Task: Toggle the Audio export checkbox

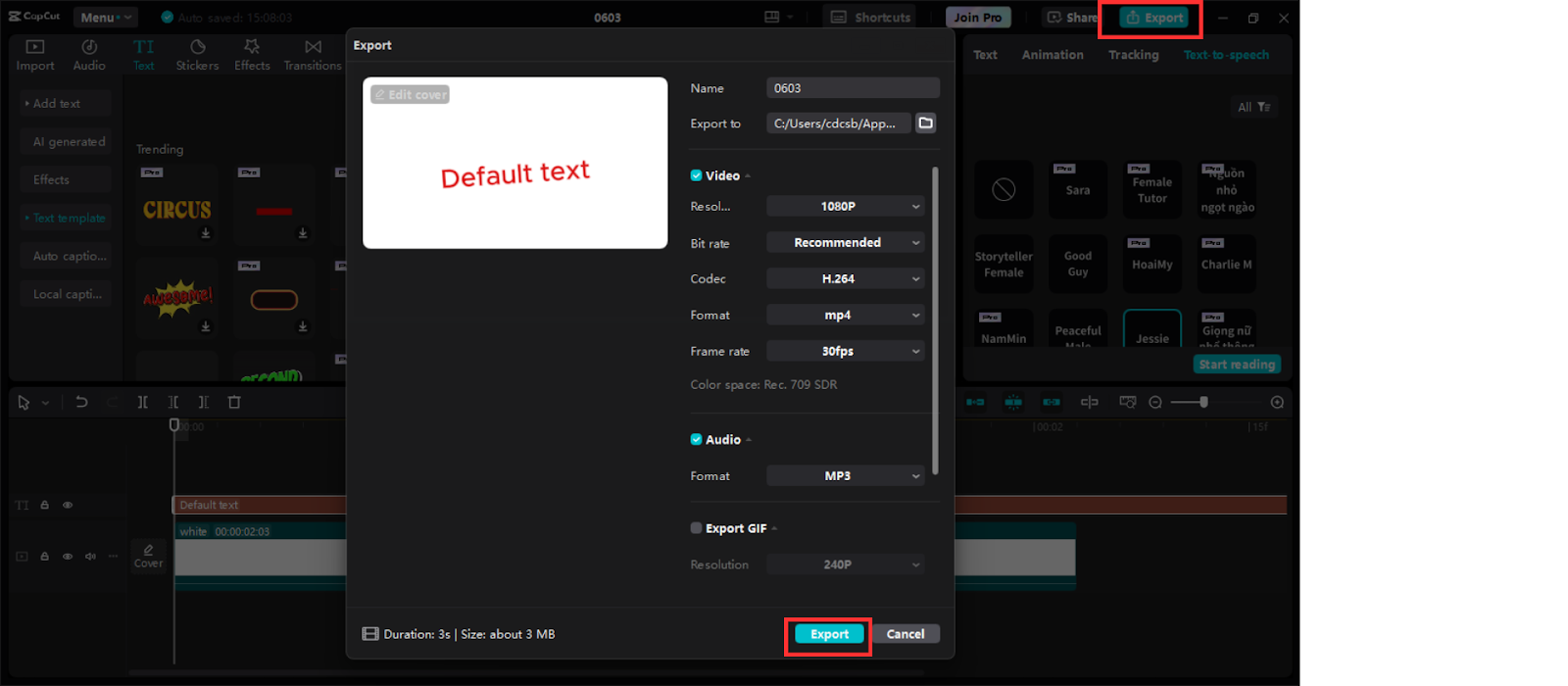Action: [696, 439]
